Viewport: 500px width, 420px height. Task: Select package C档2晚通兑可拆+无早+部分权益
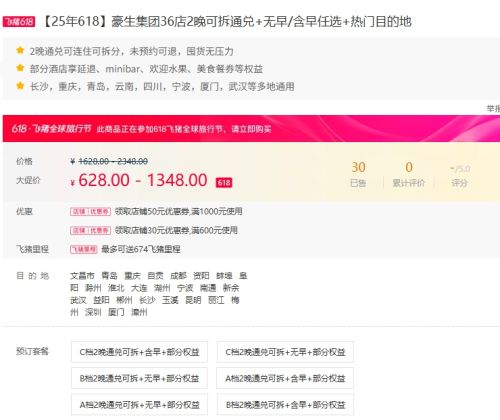285,352
